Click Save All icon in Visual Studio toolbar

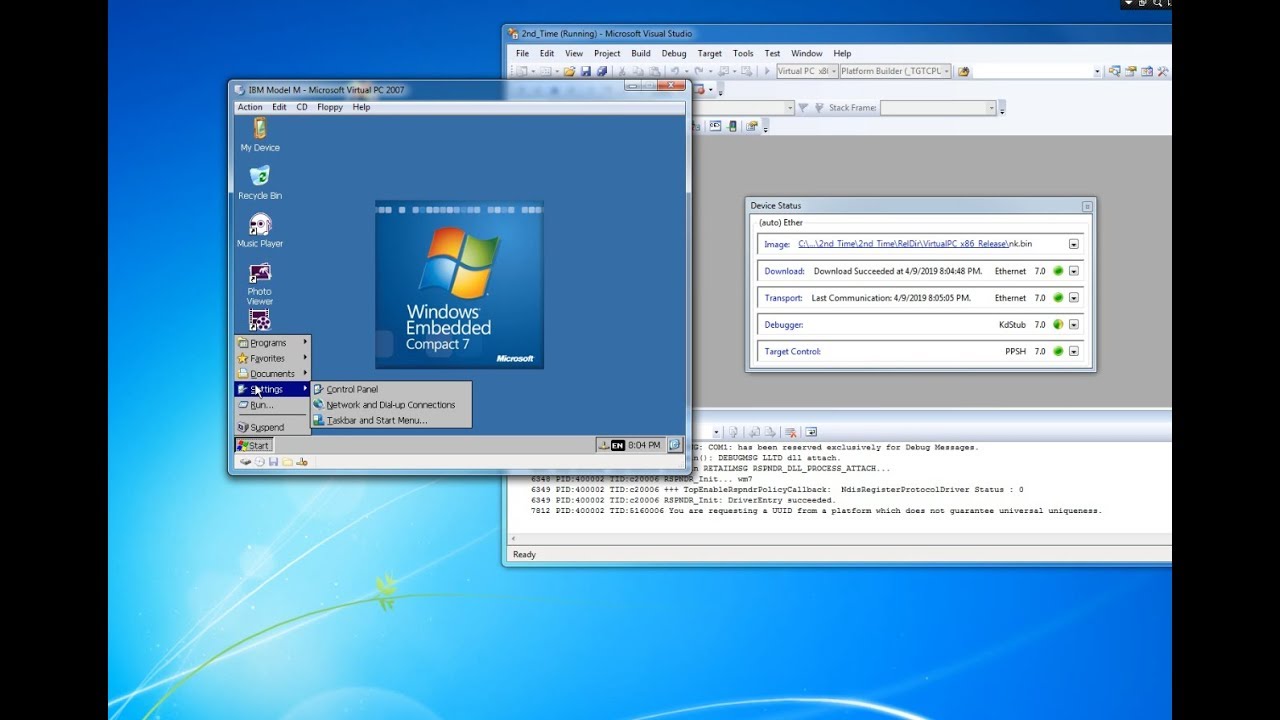[602, 71]
